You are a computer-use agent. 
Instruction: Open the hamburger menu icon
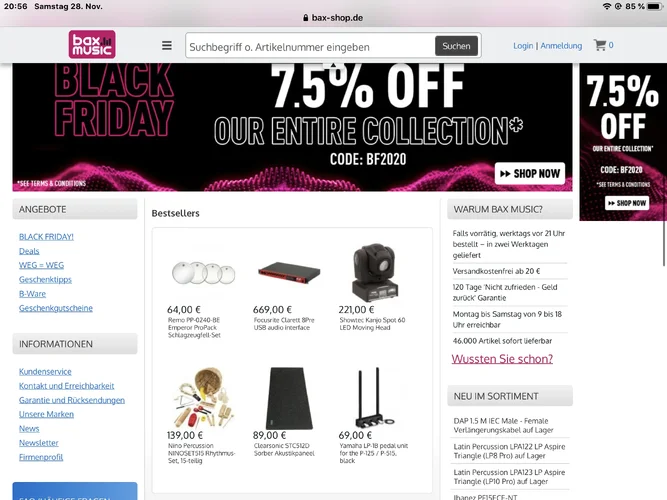(x=167, y=45)
